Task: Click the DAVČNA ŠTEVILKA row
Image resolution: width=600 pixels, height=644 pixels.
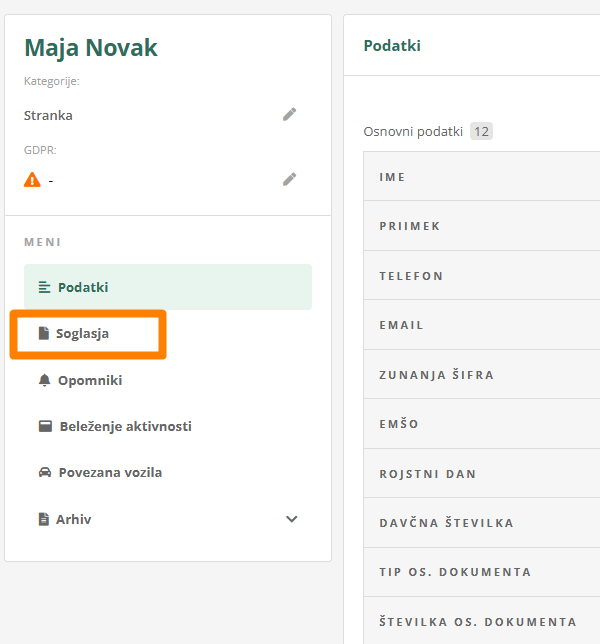Action: [480, 523]
